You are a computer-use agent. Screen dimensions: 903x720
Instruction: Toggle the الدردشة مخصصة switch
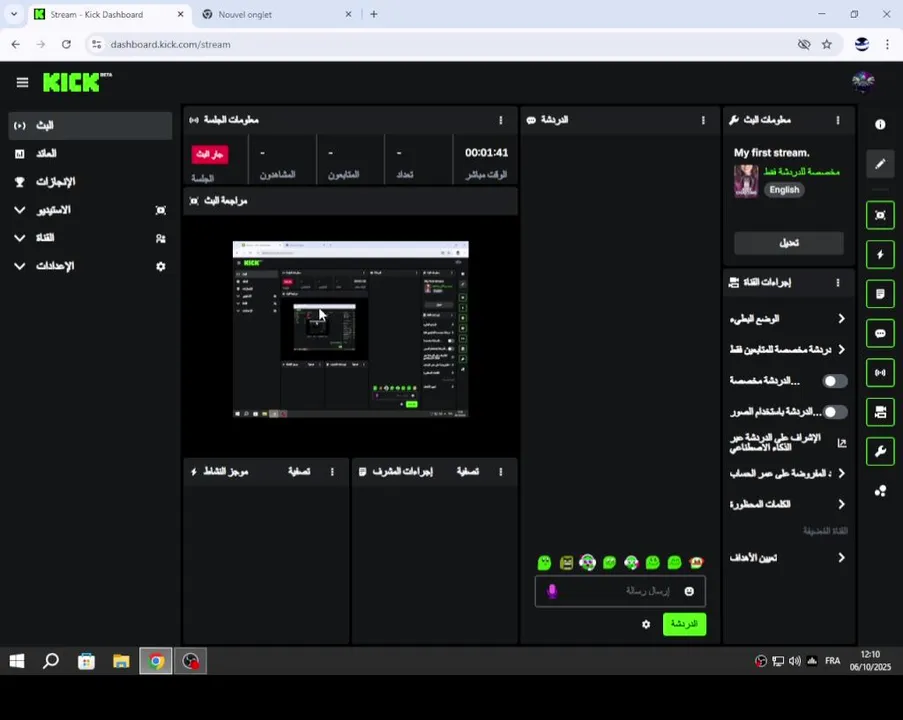pyautogui.click(x=834, y=381)
